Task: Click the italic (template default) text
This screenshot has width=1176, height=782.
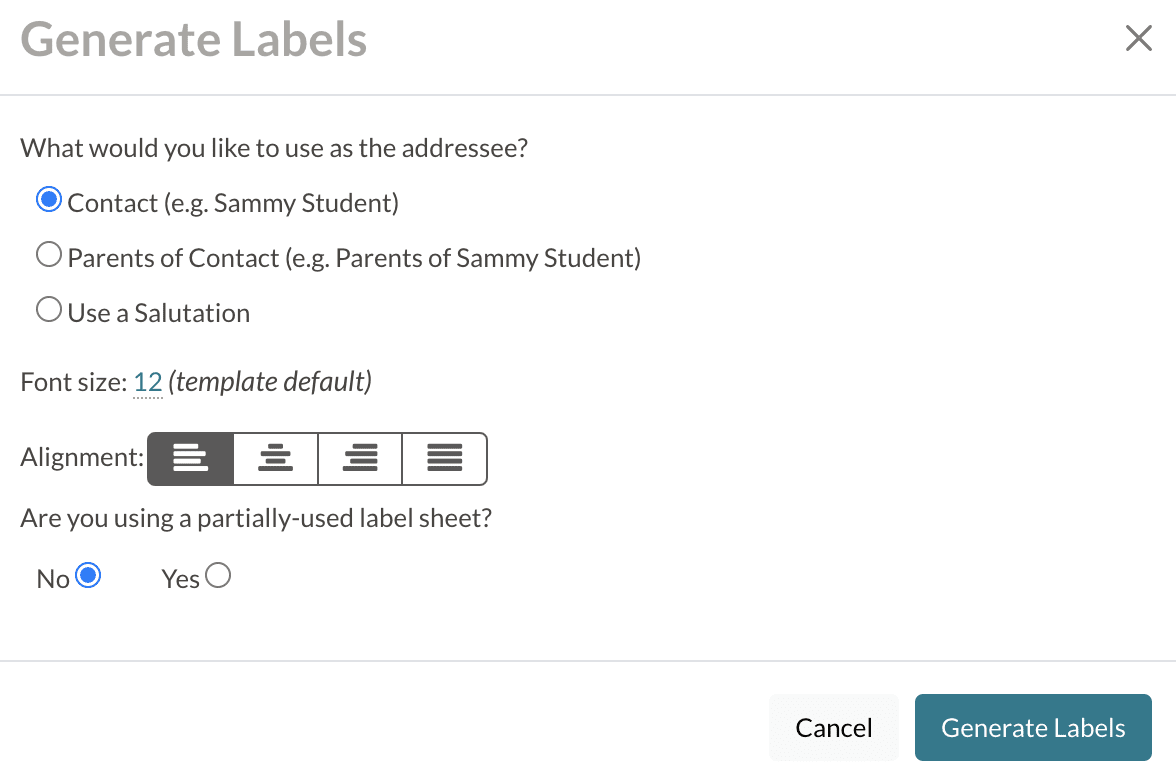Action: (x=270, y=382)
